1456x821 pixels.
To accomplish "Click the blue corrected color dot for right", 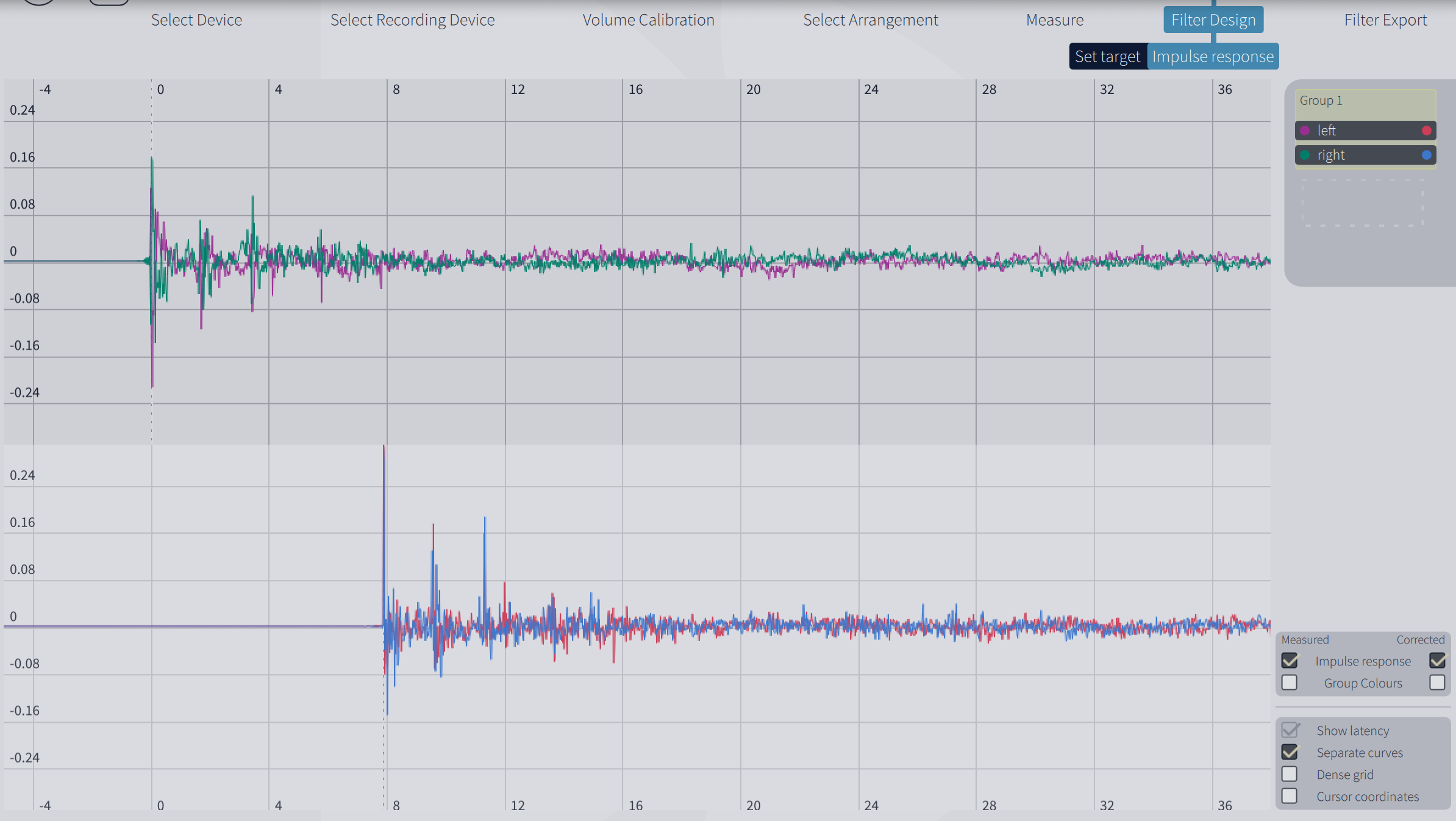I will click(x=1427, y=155).
